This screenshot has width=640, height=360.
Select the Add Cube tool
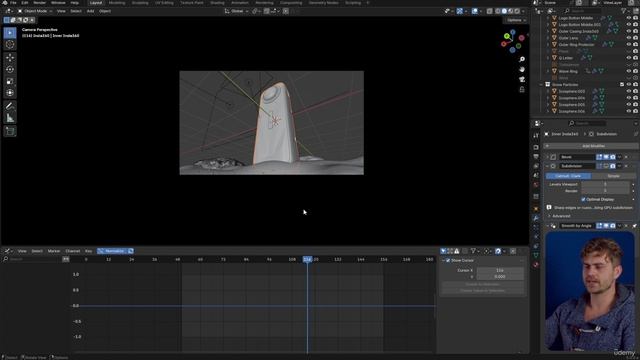[x=10, y=131]
